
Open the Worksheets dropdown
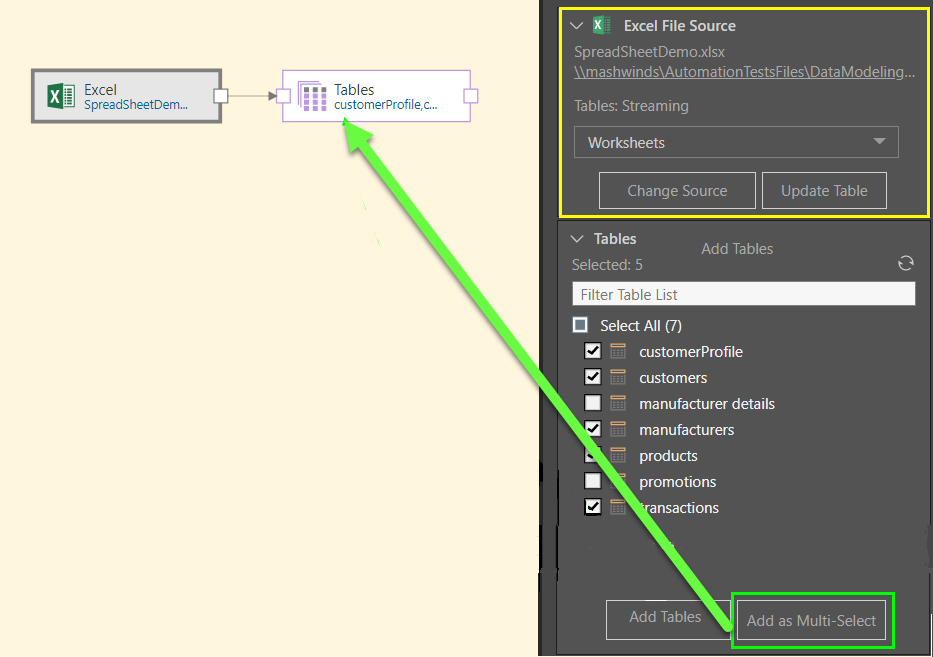point(736,142)
